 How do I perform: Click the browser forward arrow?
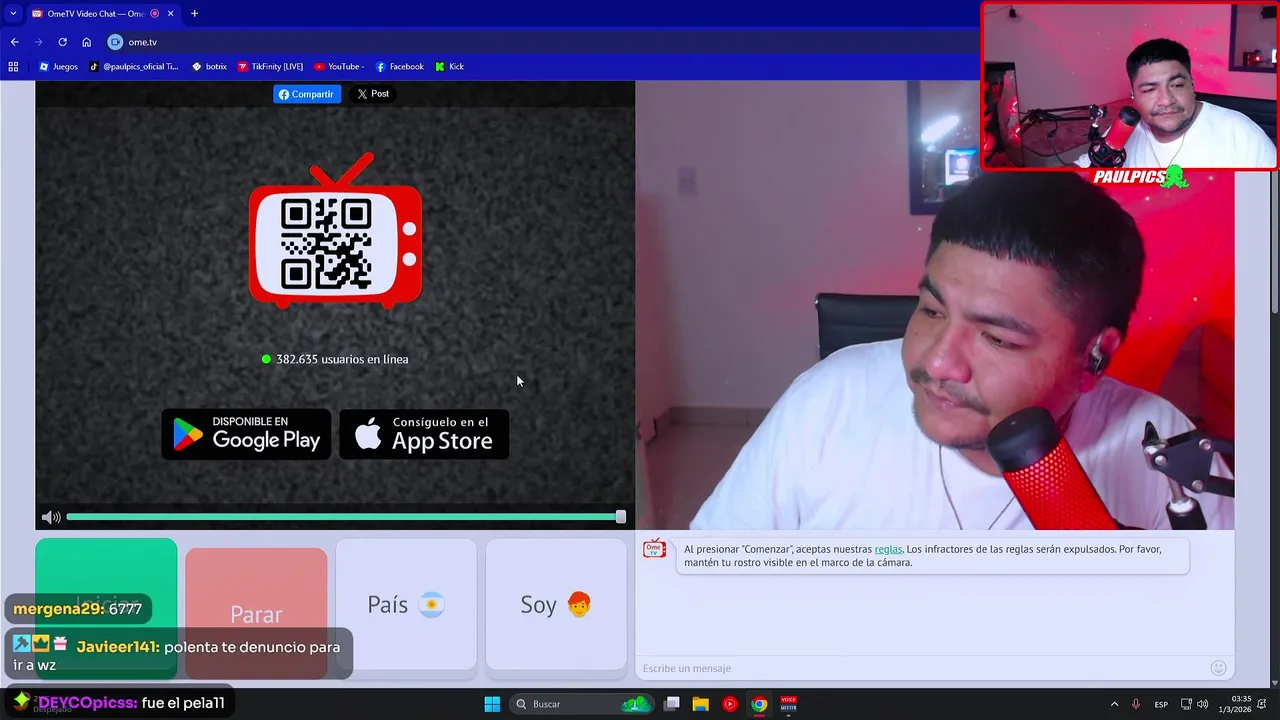pyautogui.click(x=38, y=42)
